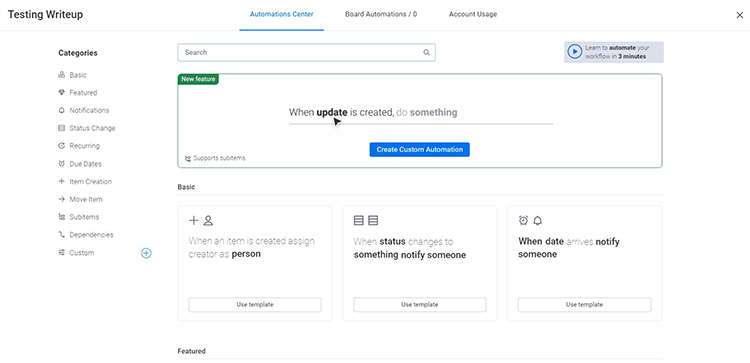Click the Basic category icon

pyautogui.click(x=61, y=75)
